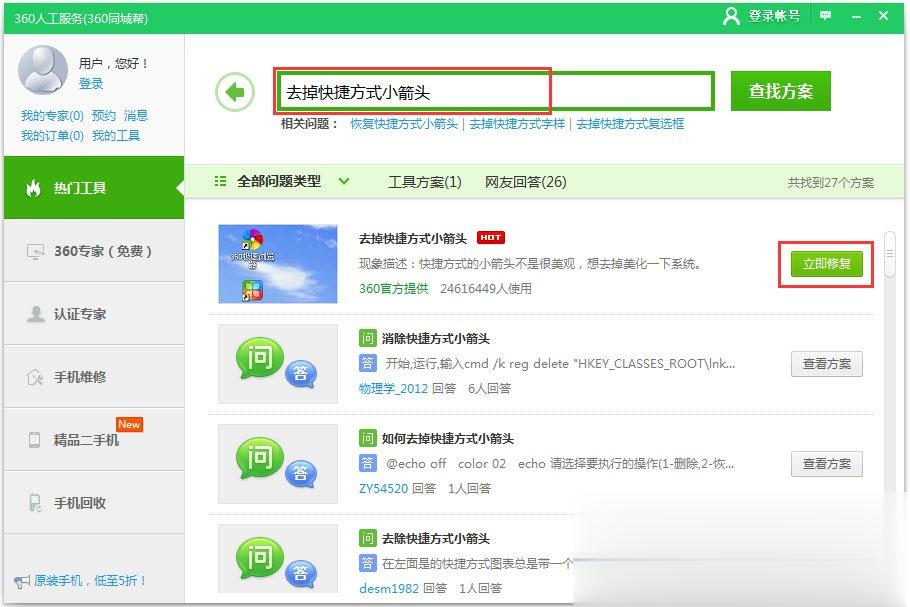Click the flame icon beside 热门工具
Viewport: 910px width, 607px height.
[x=34, y=187]
